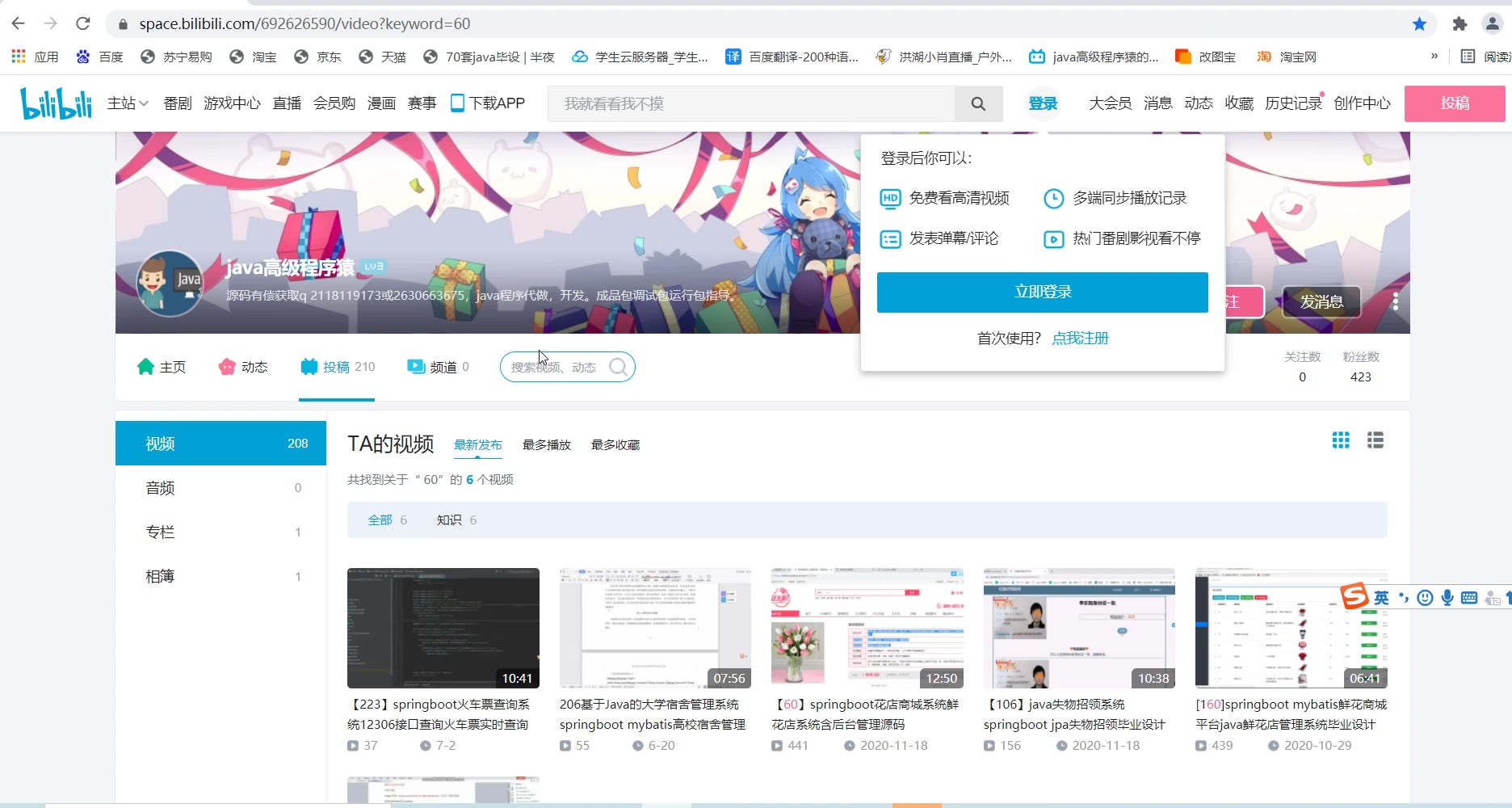The width and height of the screenshot is (1512, 808).
Task: Sort videos by 最多收藏
Action: coord(615,445)
